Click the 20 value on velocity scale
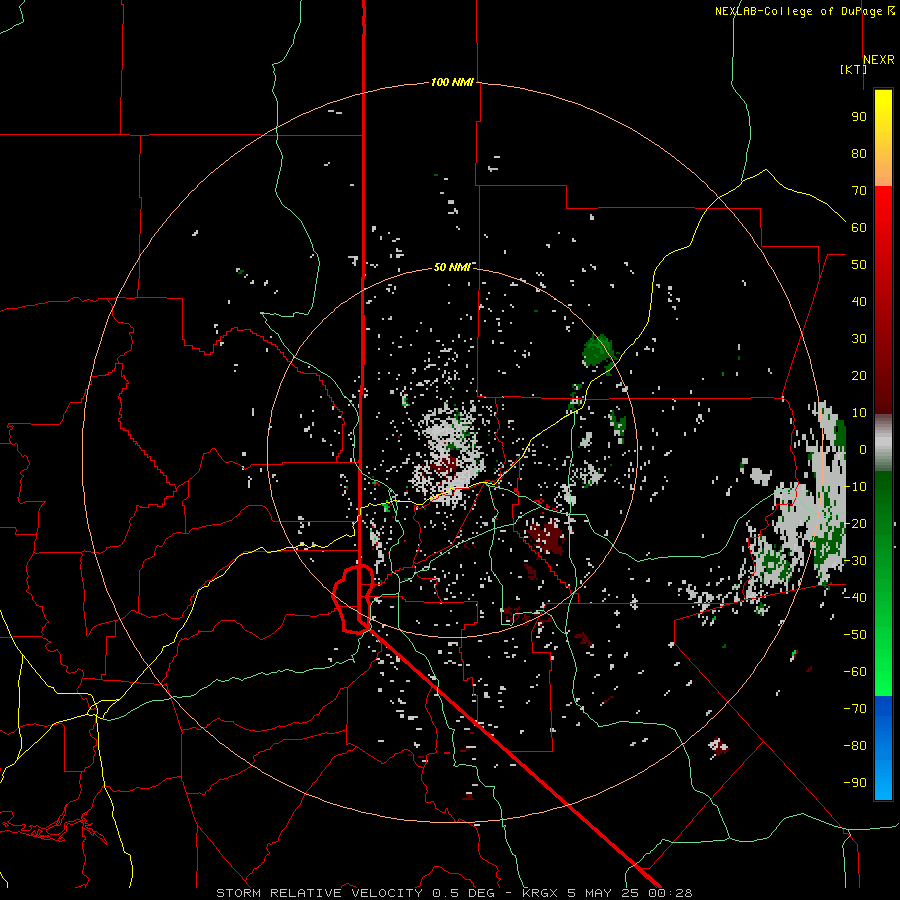 point(859,376)
